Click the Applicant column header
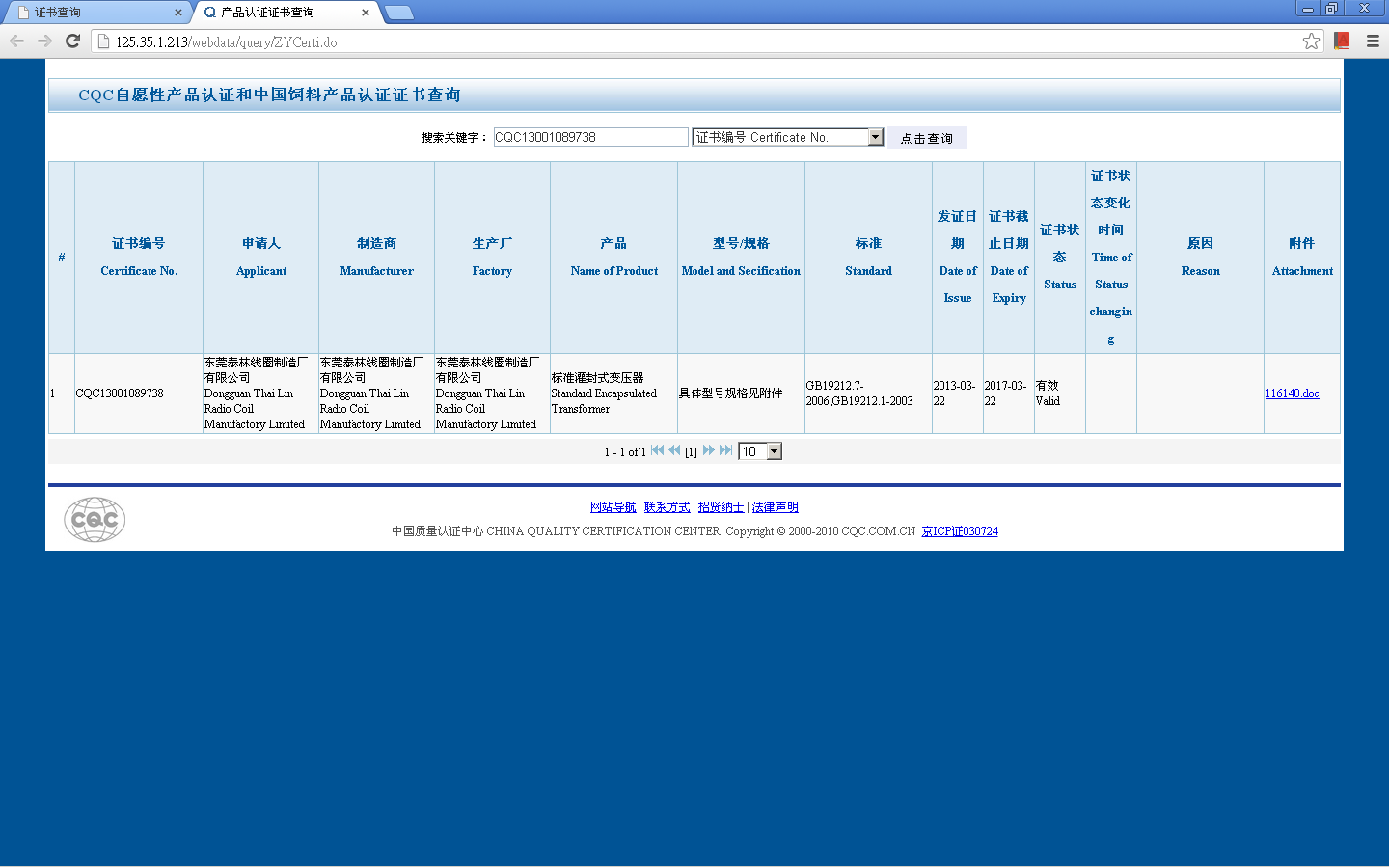1389x868 pixels. (261, 258)
